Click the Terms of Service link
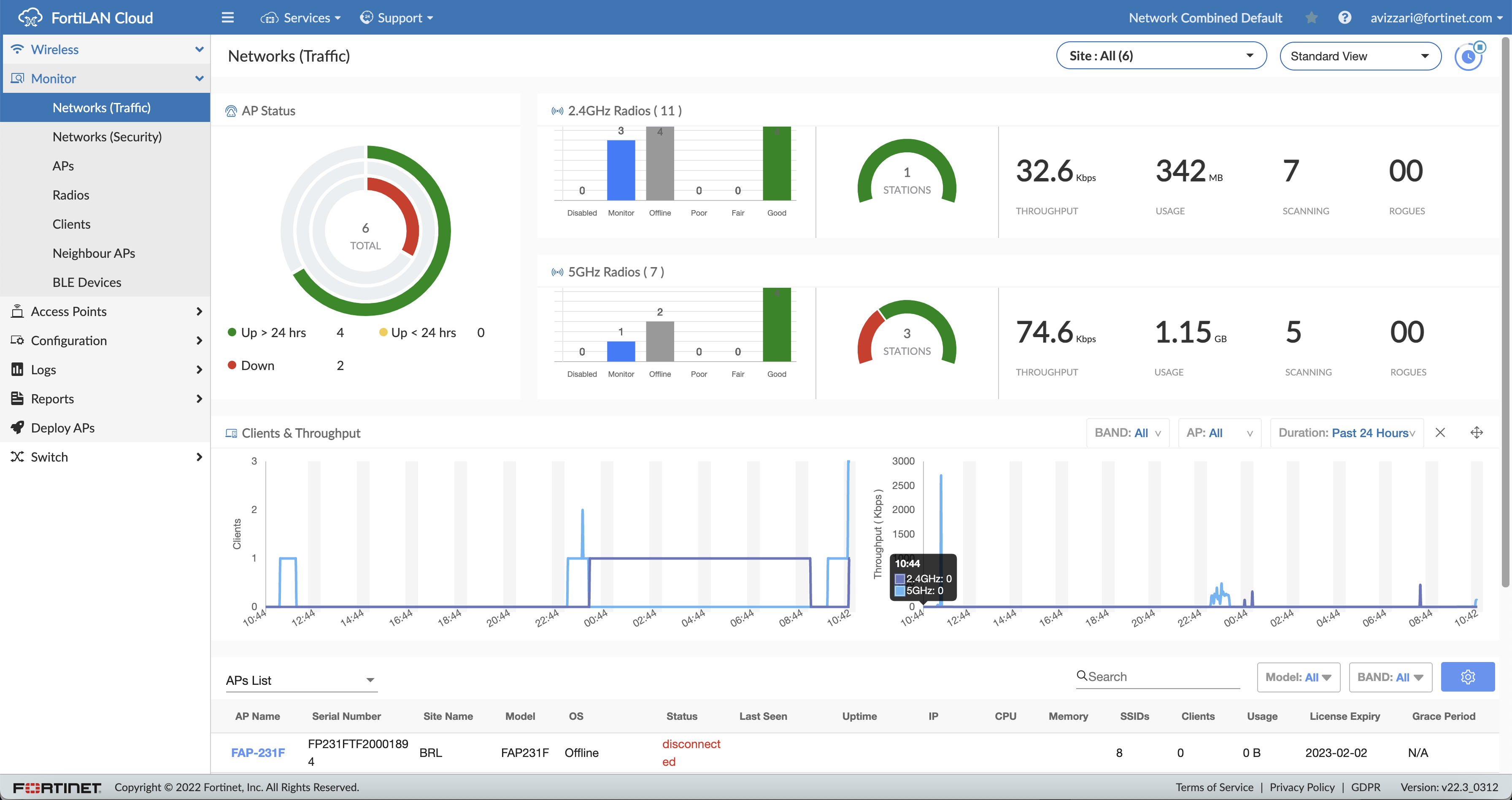The height and width of the screenshot is (800, 1512). pyautogui.click(x=1215, y=787)
